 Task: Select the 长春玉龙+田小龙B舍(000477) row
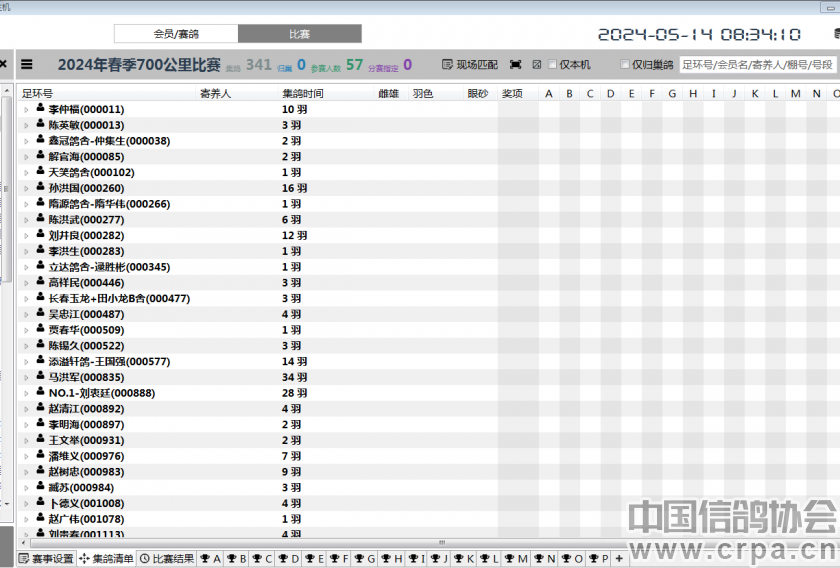pyautogui.click(x=428, y=298)
